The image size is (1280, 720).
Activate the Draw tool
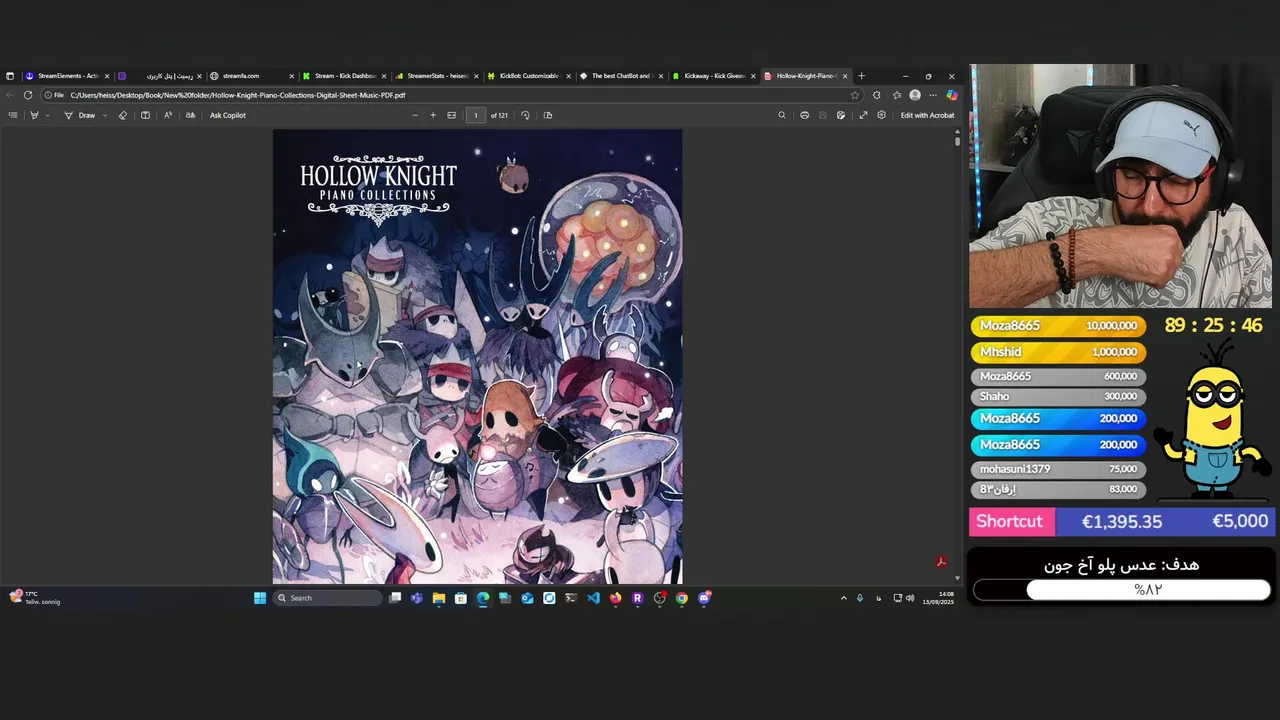point(80,115)
